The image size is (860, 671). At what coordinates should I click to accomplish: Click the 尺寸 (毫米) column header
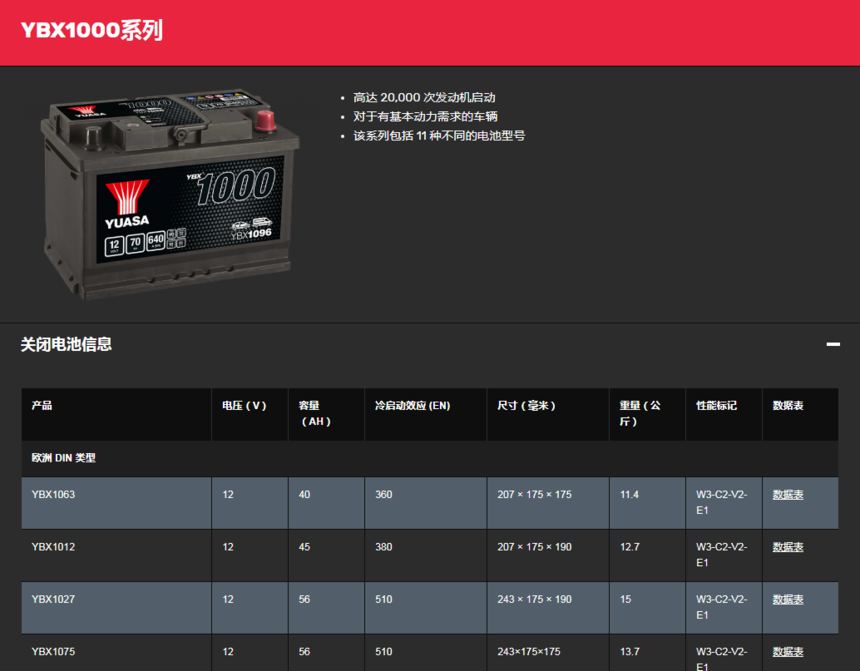click(548, 414)
